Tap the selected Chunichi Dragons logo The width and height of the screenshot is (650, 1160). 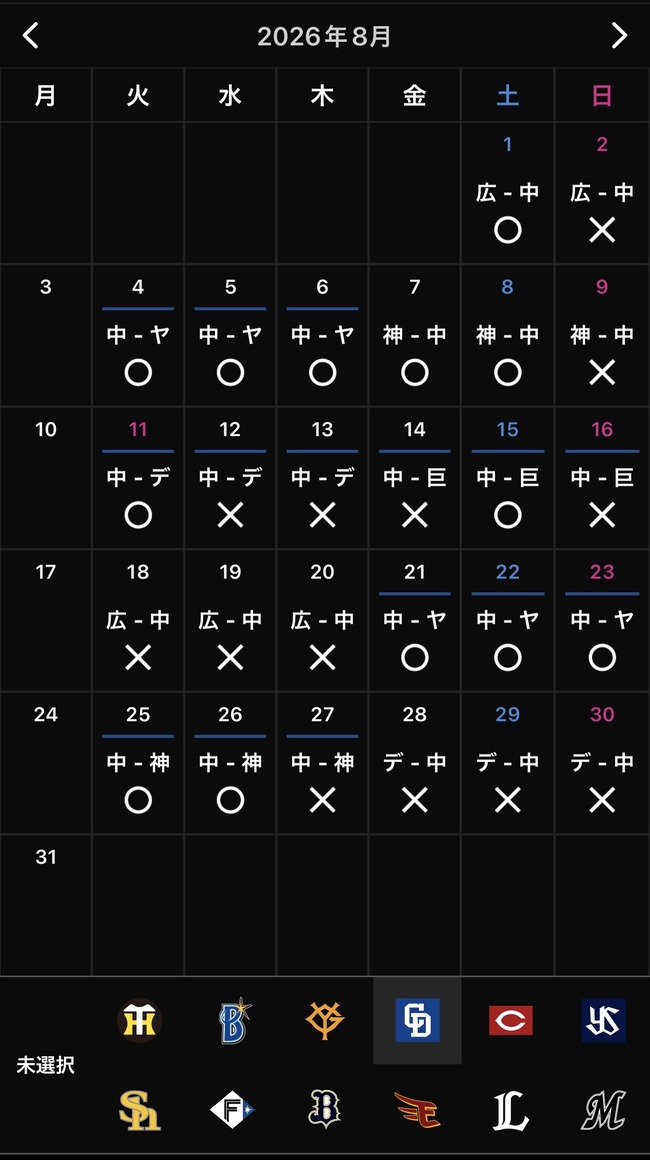point(417,1020)
